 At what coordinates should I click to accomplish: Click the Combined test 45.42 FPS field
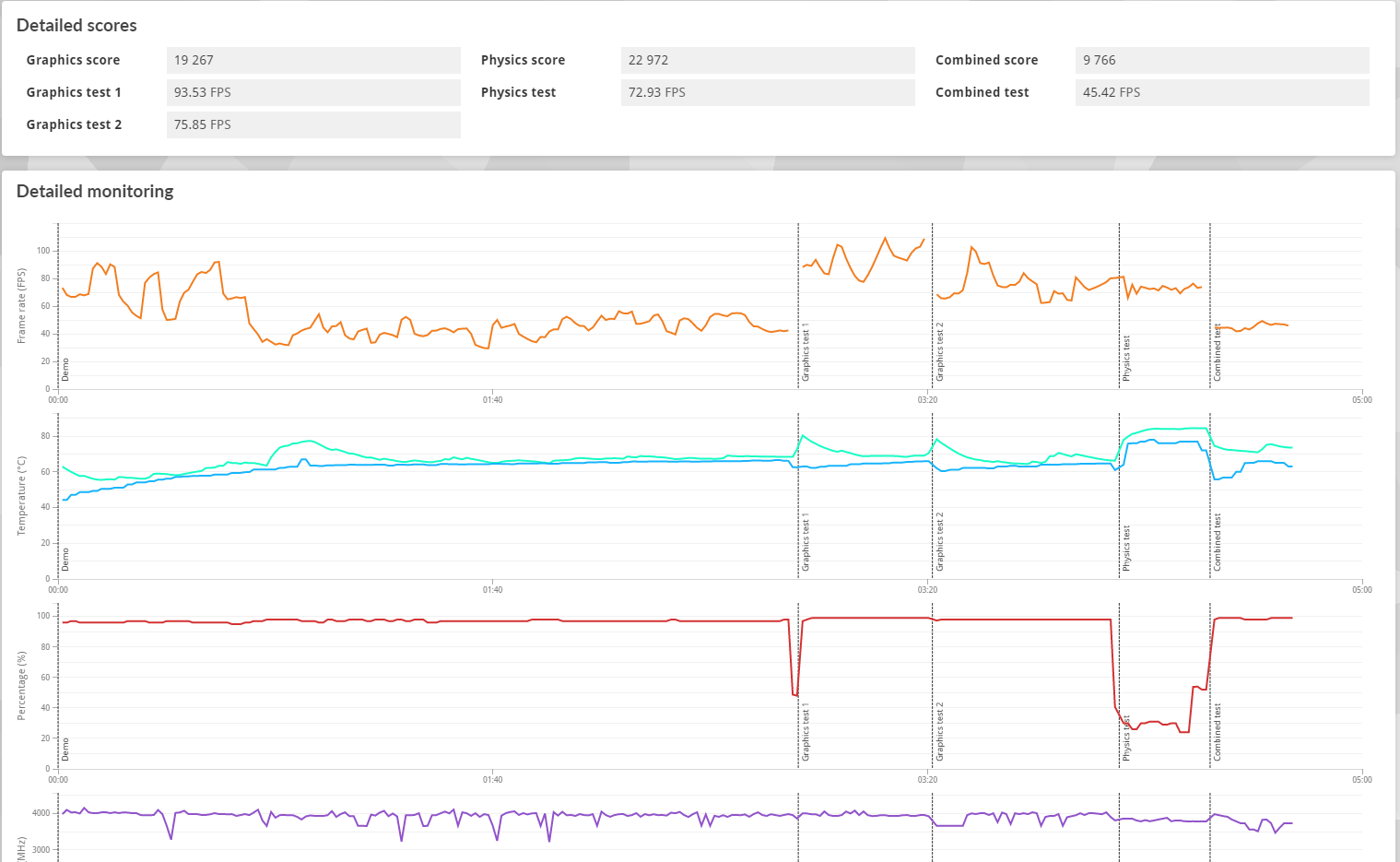pos(1222,92)
